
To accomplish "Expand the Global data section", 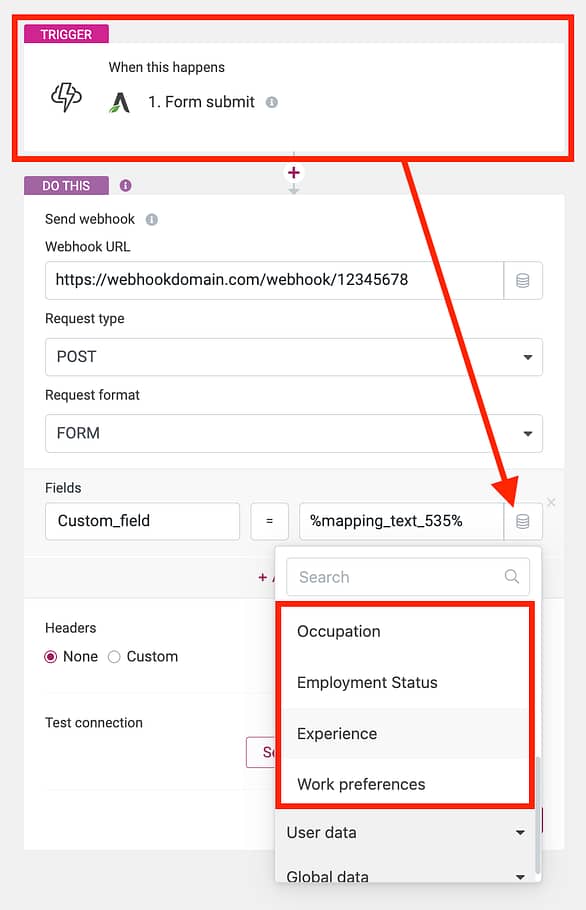I will [x=406, y=875].
